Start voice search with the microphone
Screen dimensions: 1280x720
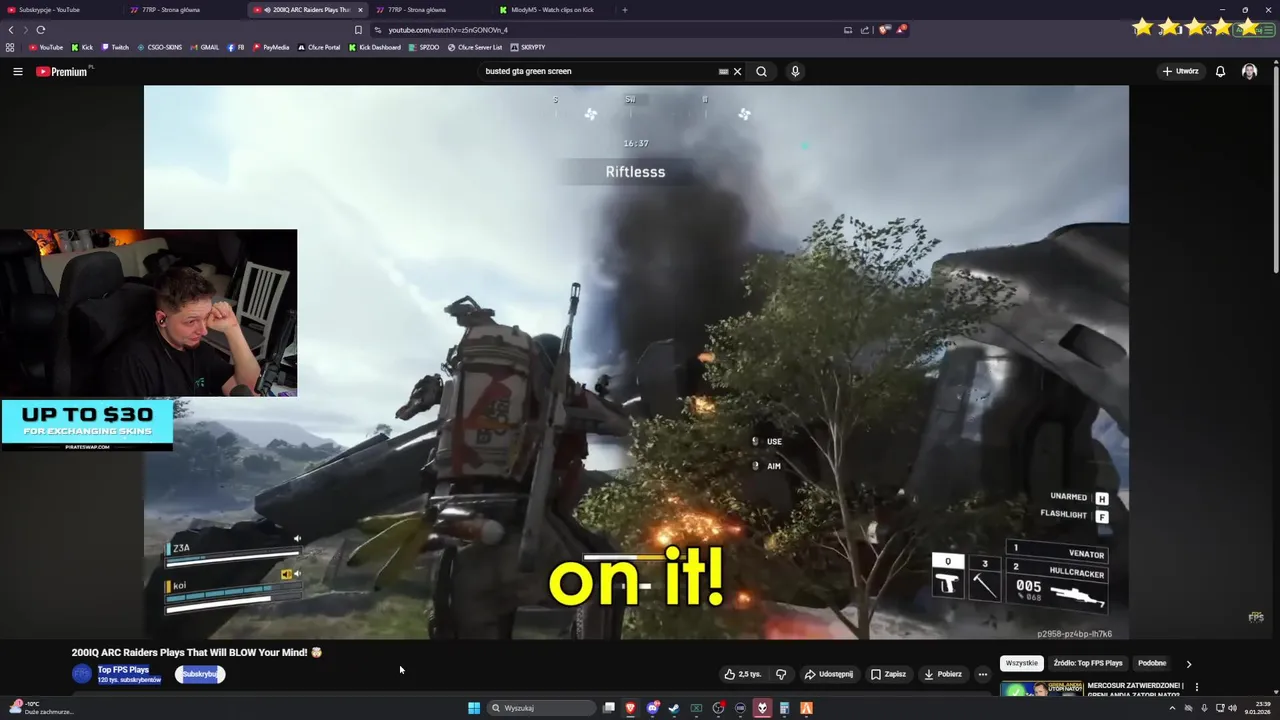[795, 71]
